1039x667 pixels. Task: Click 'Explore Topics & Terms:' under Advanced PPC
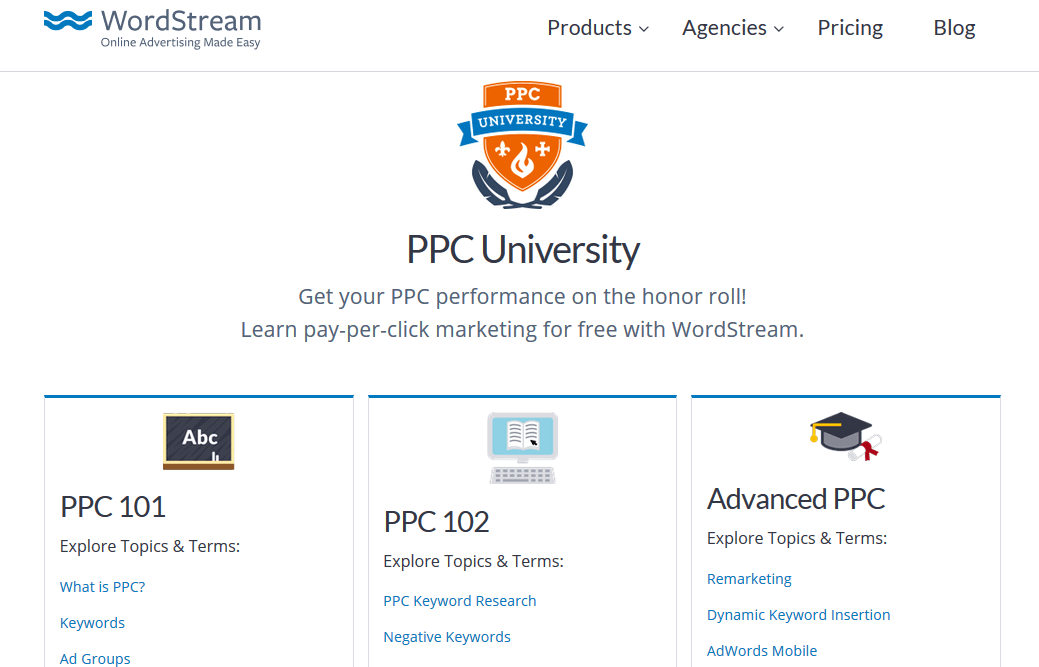pos(797,539)
